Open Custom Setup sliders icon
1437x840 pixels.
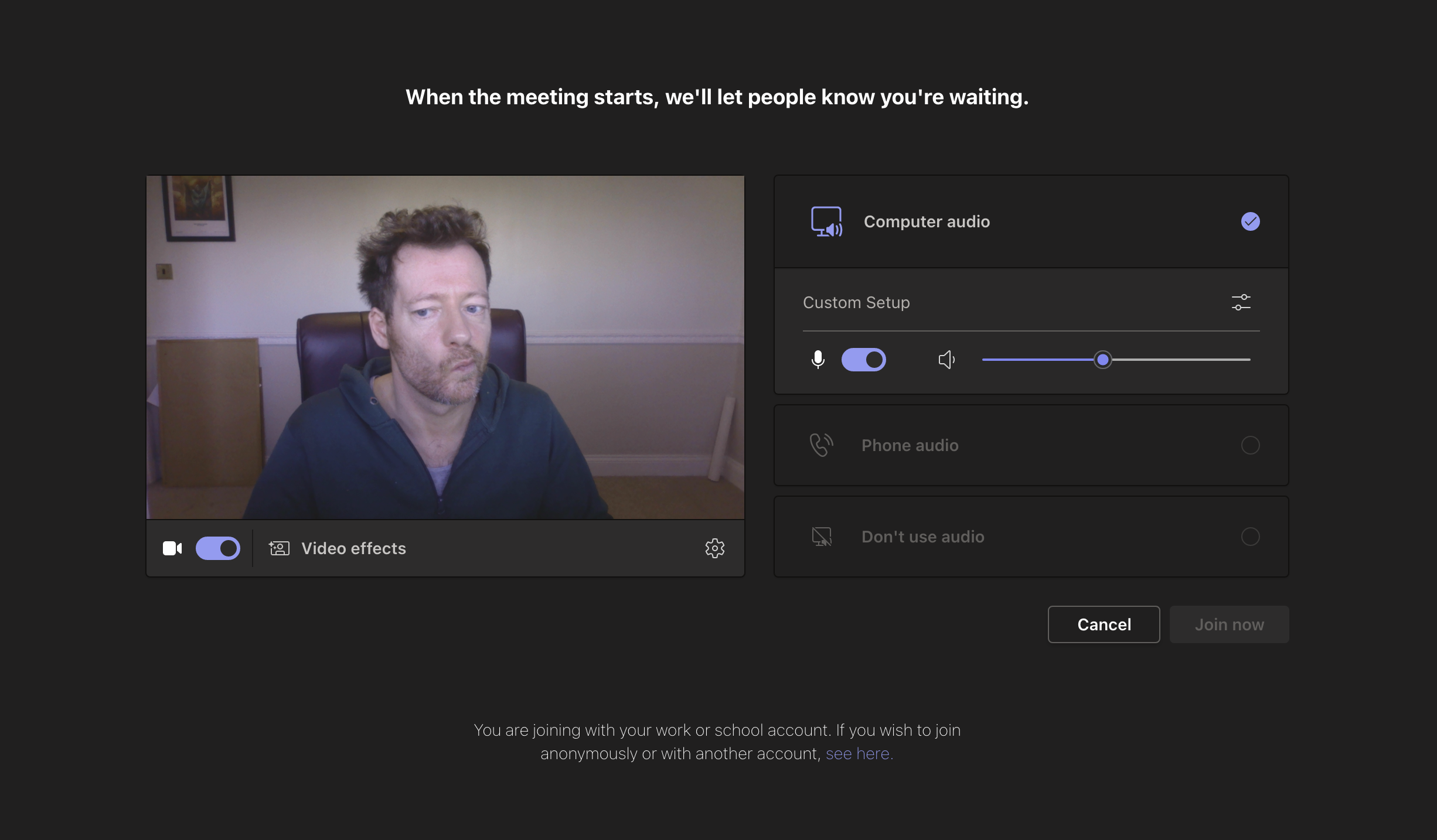pyautogui.click(x=1241, y=302)
